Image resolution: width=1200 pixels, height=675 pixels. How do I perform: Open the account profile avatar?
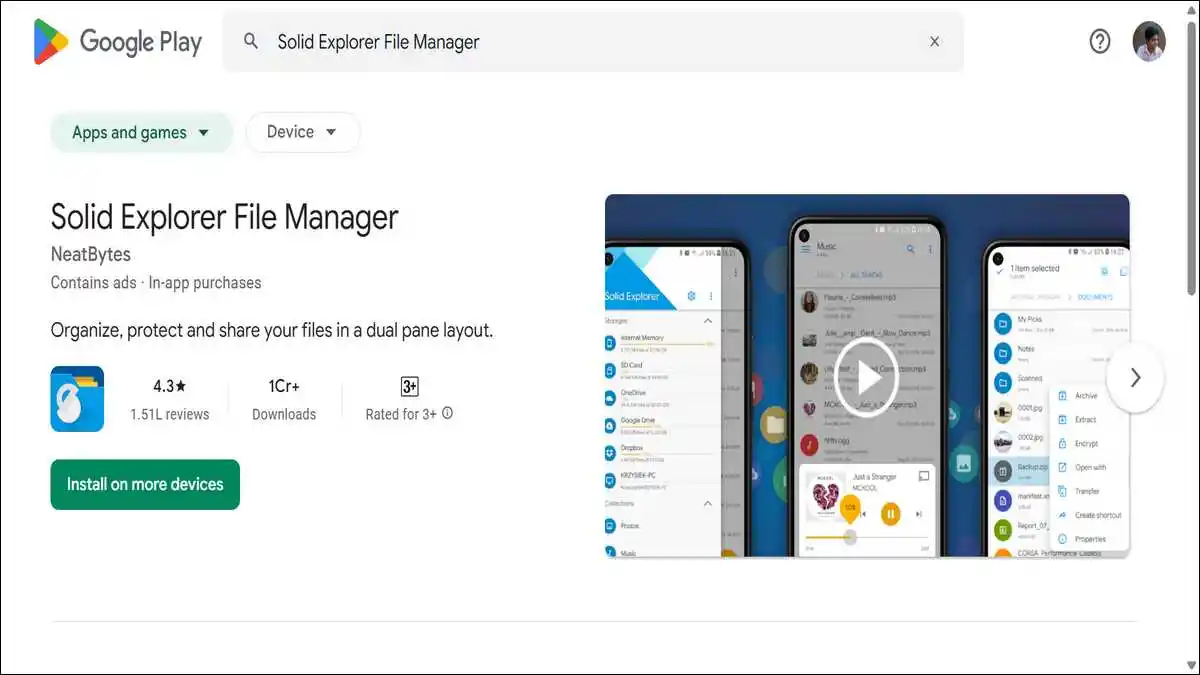pyautogui.click(x=1149, y=41)
